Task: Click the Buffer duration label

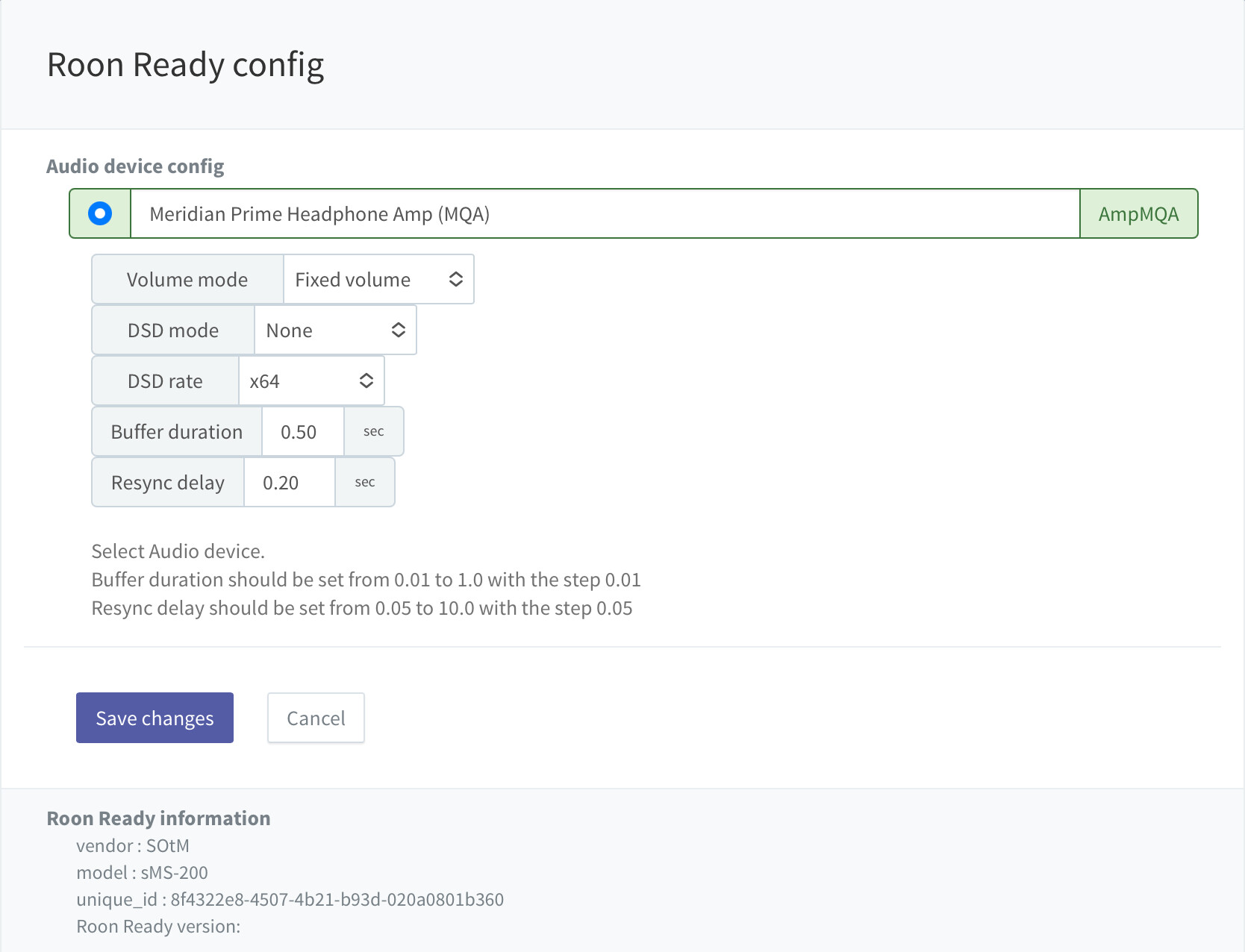Action: pos(177,431)
